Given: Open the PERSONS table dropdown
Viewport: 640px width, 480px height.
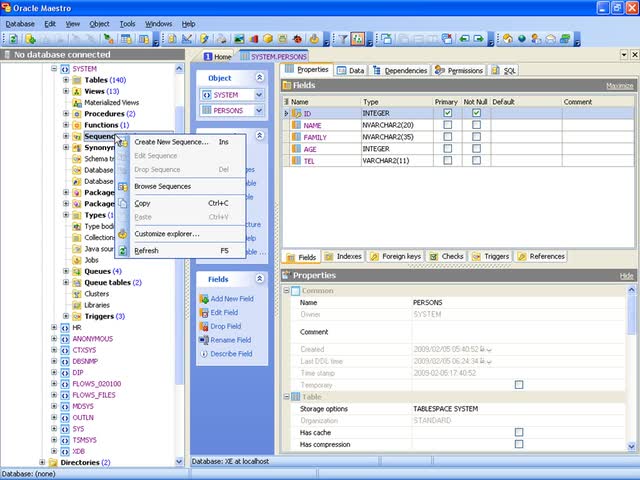Looking at the screenshot, I should click(x=259, y=110).
